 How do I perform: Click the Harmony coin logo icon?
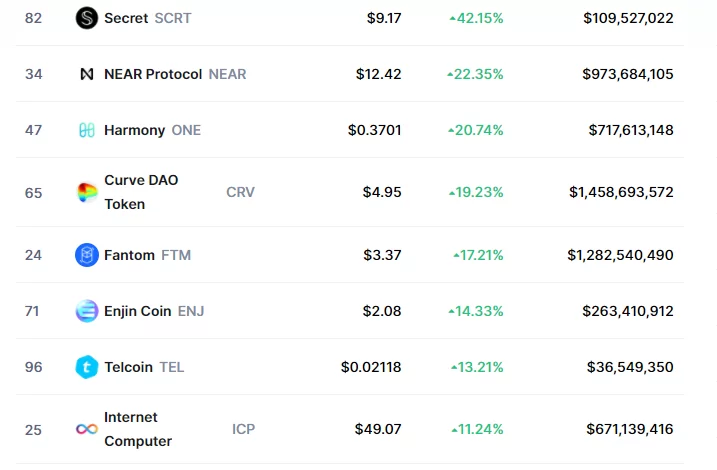(x=87, y=130)
